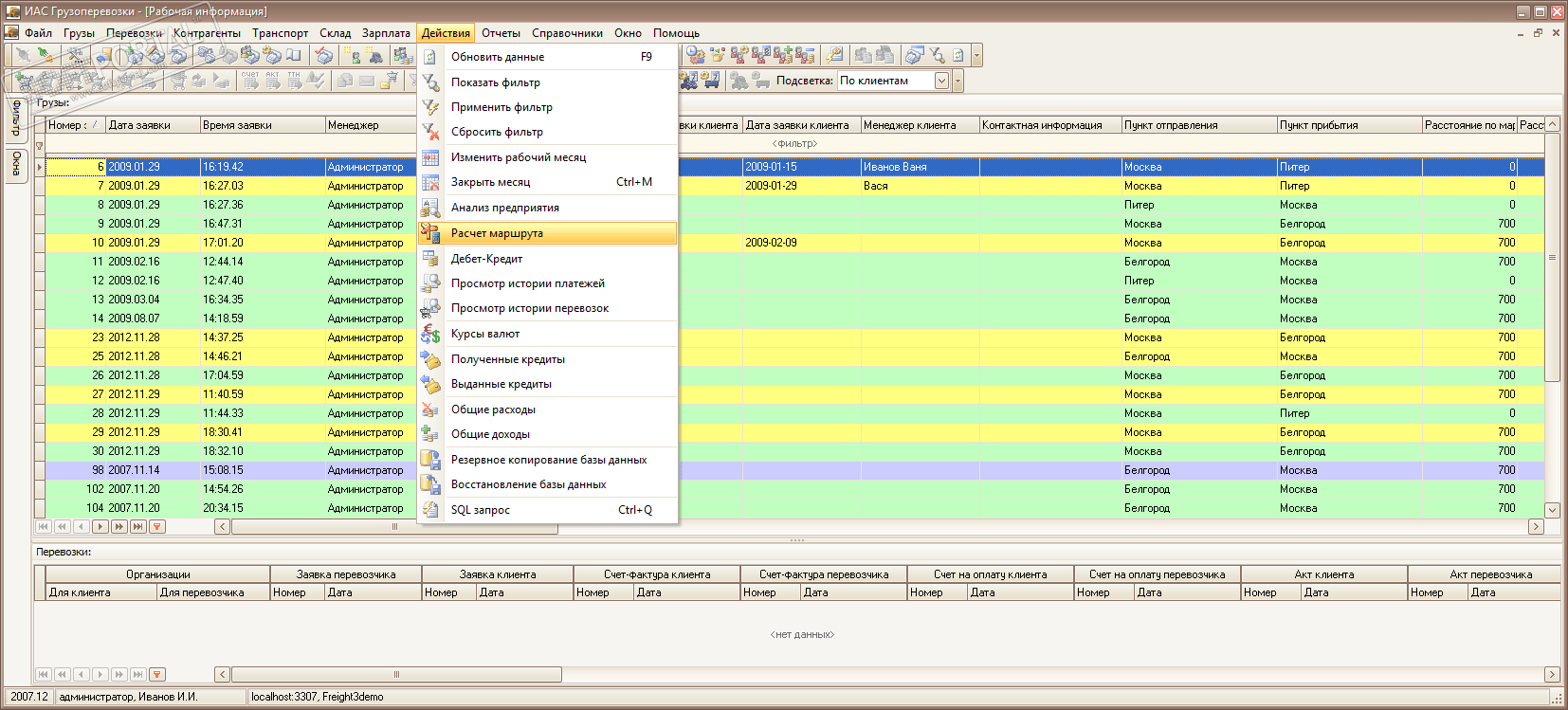Go to next record in Грузы navigator
The image size is (1568, 710).
(x=100, y=527)
